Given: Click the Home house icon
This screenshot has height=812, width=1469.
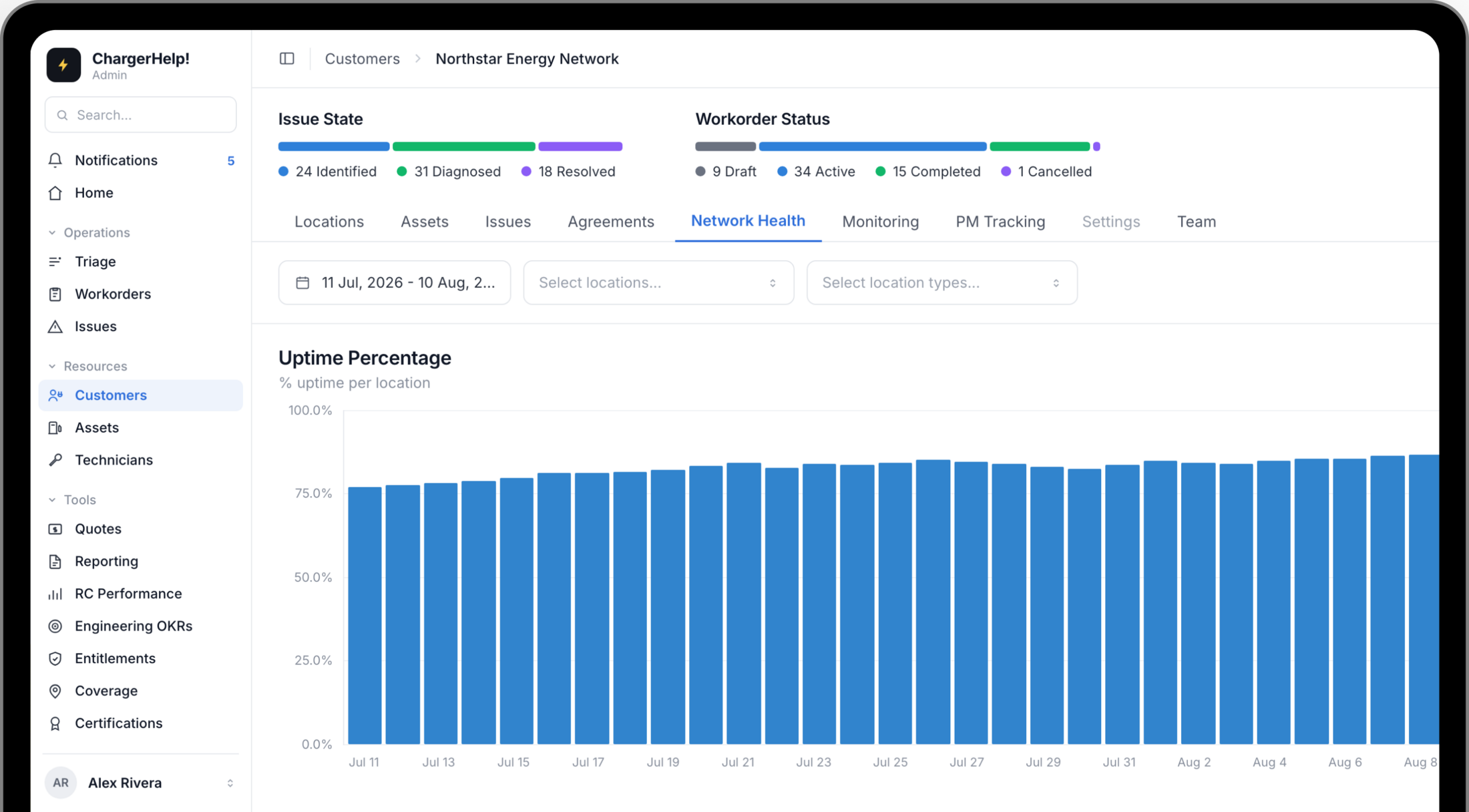Looking at the screenshot, I should 55,193.
